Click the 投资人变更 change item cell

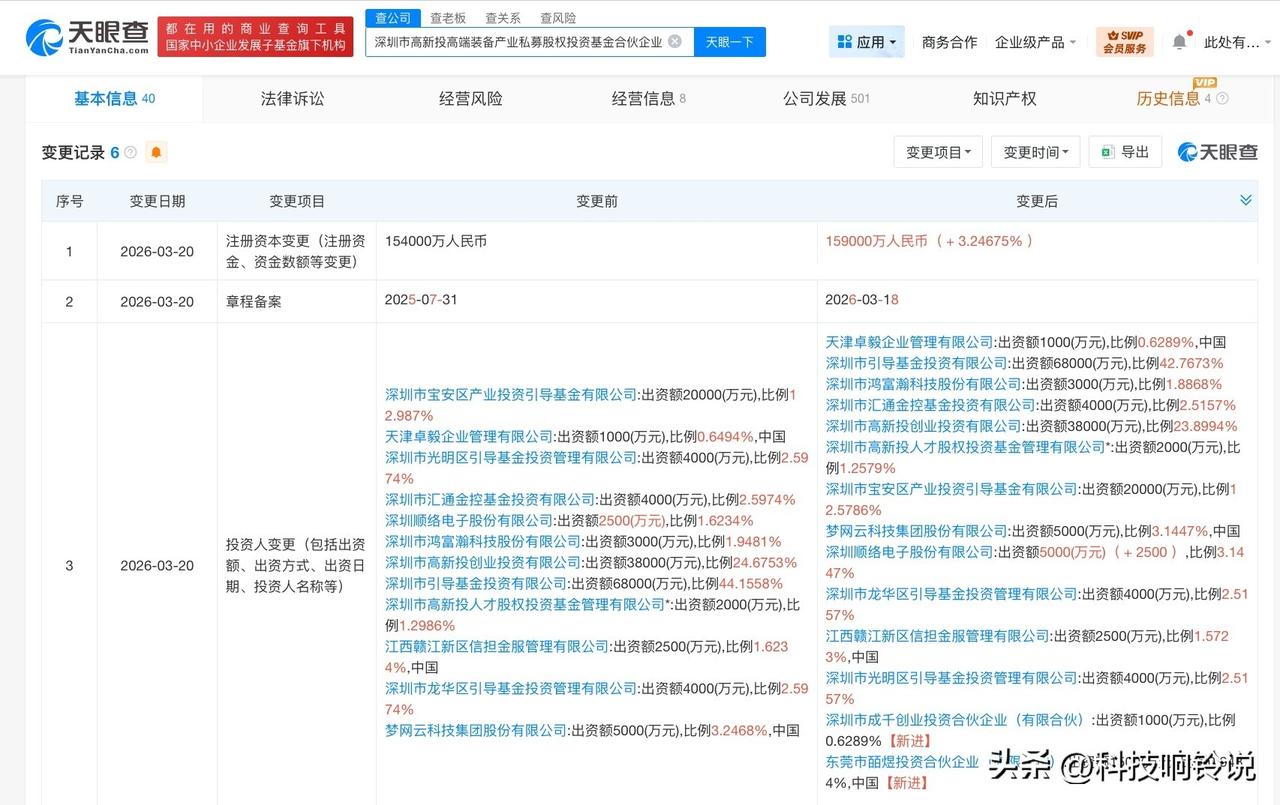[297, 565]
